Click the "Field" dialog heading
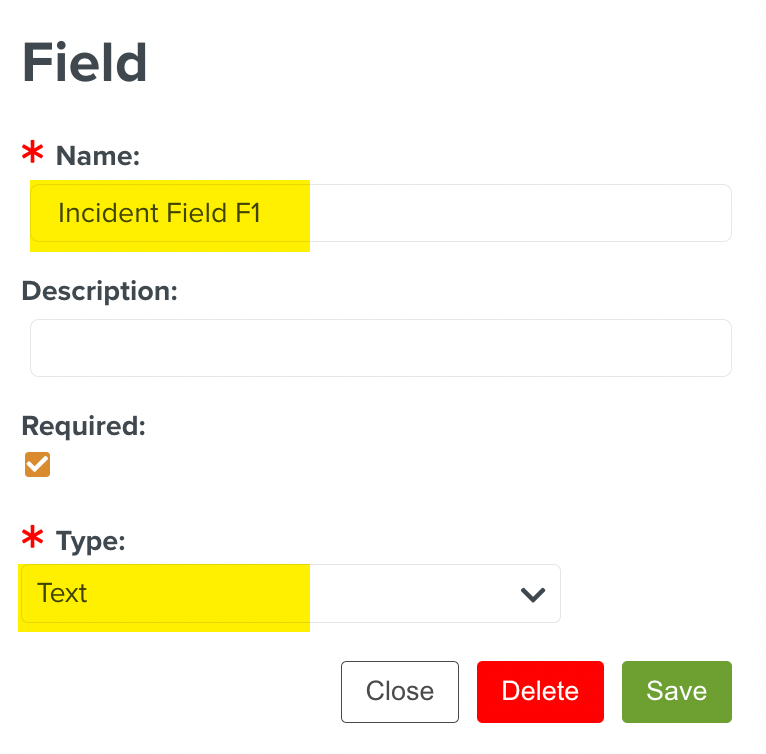The width and height of the screenshot is (766, 754). (85, 64)
